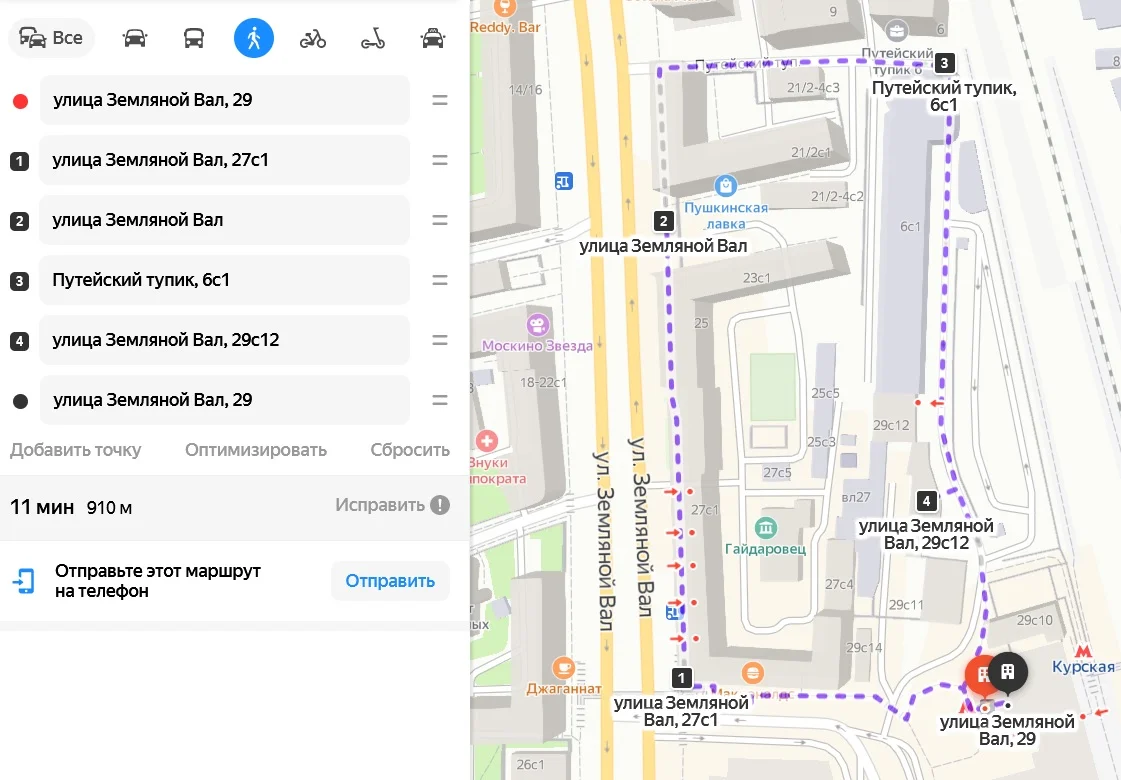Click map waypoint marker 3 at Путейский тупик
1121x780 pixels.
pos(944,63)
